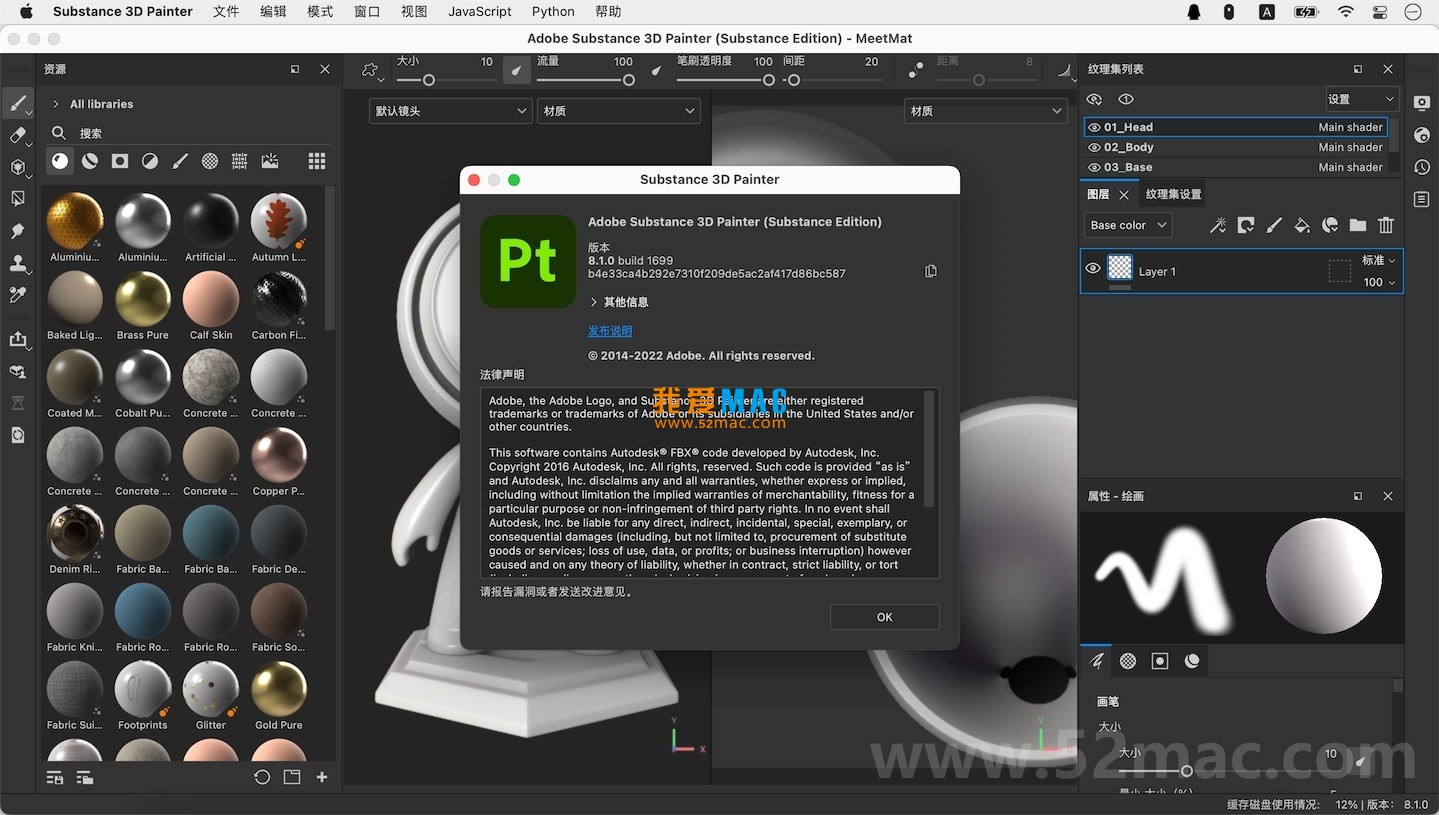
Task: Open Layer 1 blend mode 标准 dropdown
Action: point(1378,260)
